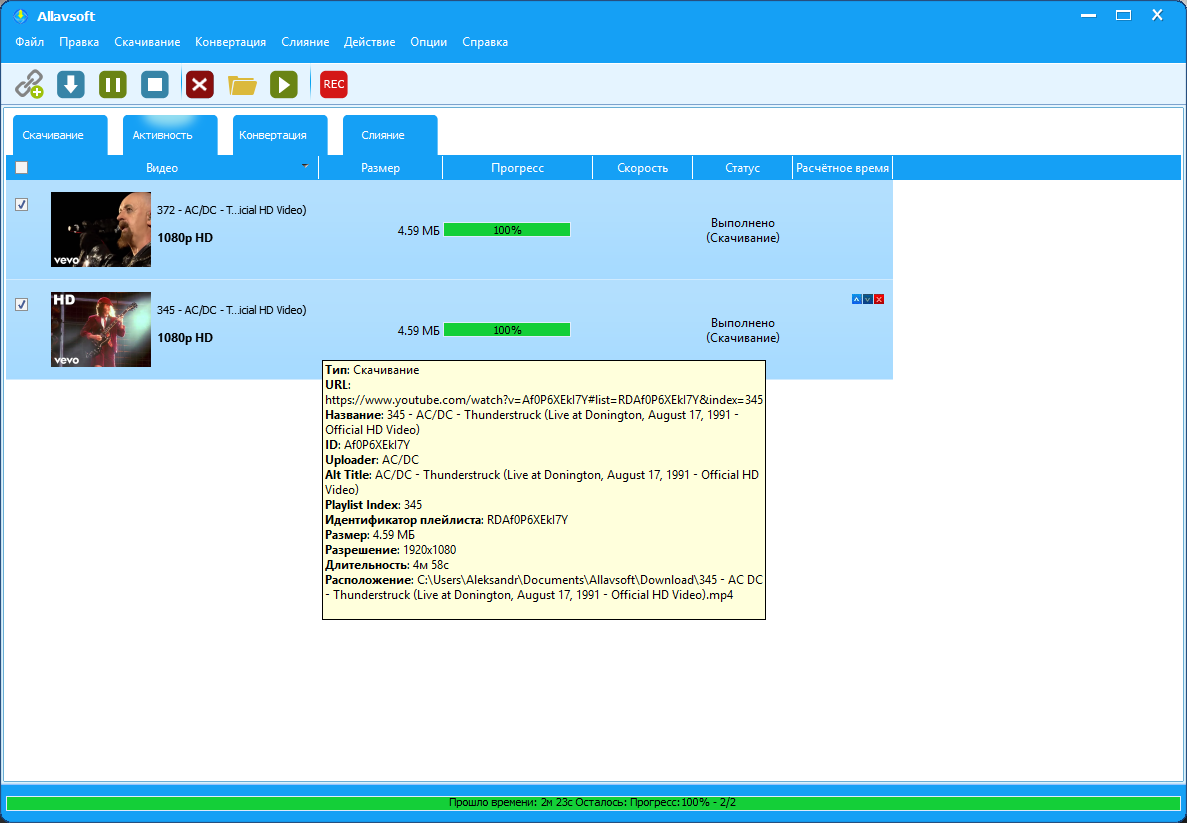Start download with the blue arrow button
This screenshot has width=1187, height=823.
tap(71, 84)
